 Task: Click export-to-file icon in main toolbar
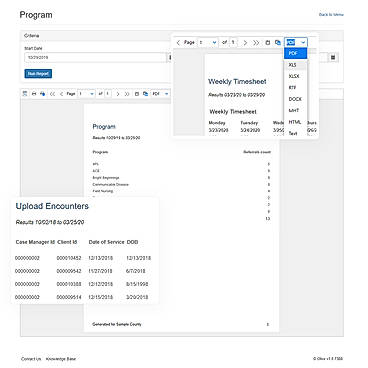[x=136, y=94]
